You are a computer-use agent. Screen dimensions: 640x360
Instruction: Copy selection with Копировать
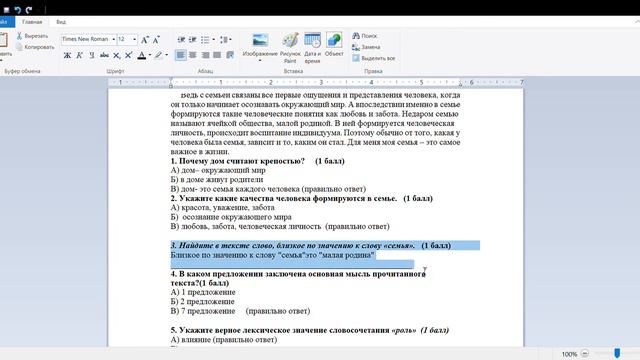point(35,47)
